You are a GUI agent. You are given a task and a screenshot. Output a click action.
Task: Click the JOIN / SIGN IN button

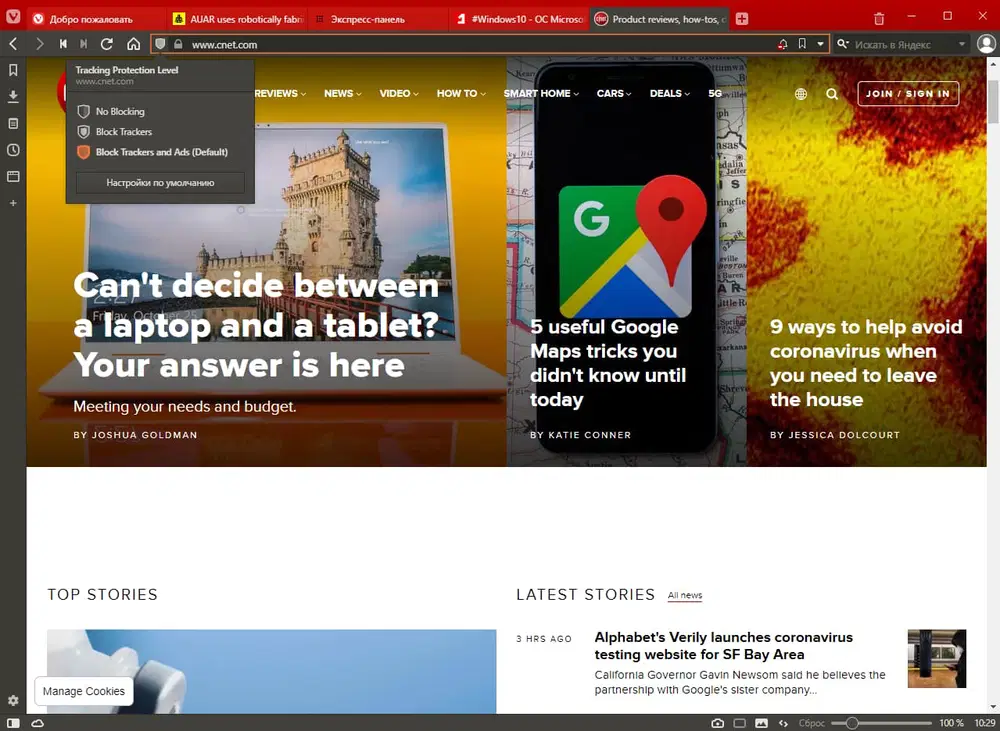point(908,93)
